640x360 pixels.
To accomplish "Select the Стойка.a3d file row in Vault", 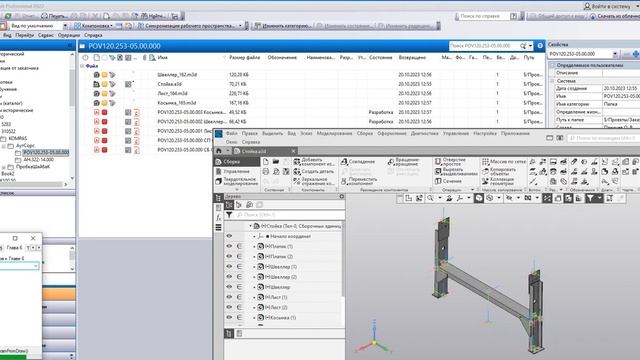I will coord(311,84).
